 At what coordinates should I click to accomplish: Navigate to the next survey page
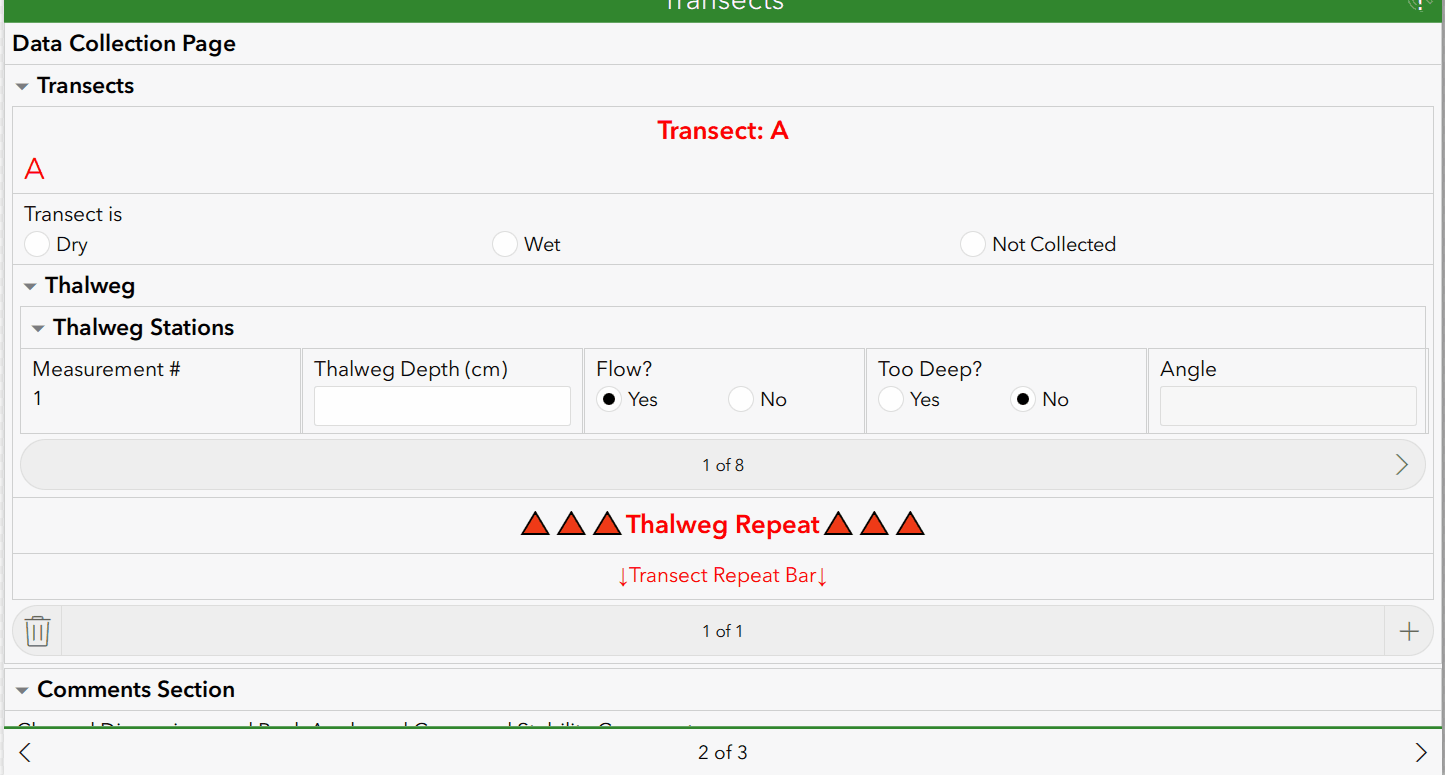[x=1421, y=751]
